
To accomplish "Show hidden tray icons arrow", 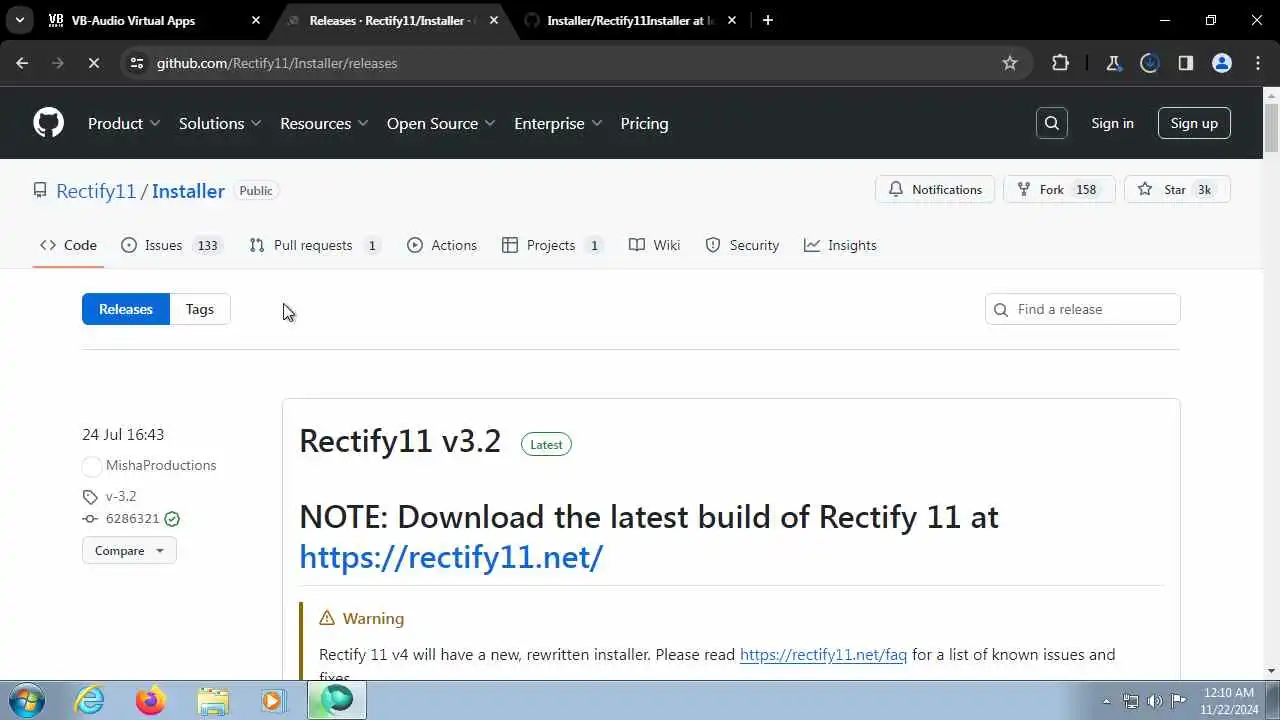I will 1106,701.
